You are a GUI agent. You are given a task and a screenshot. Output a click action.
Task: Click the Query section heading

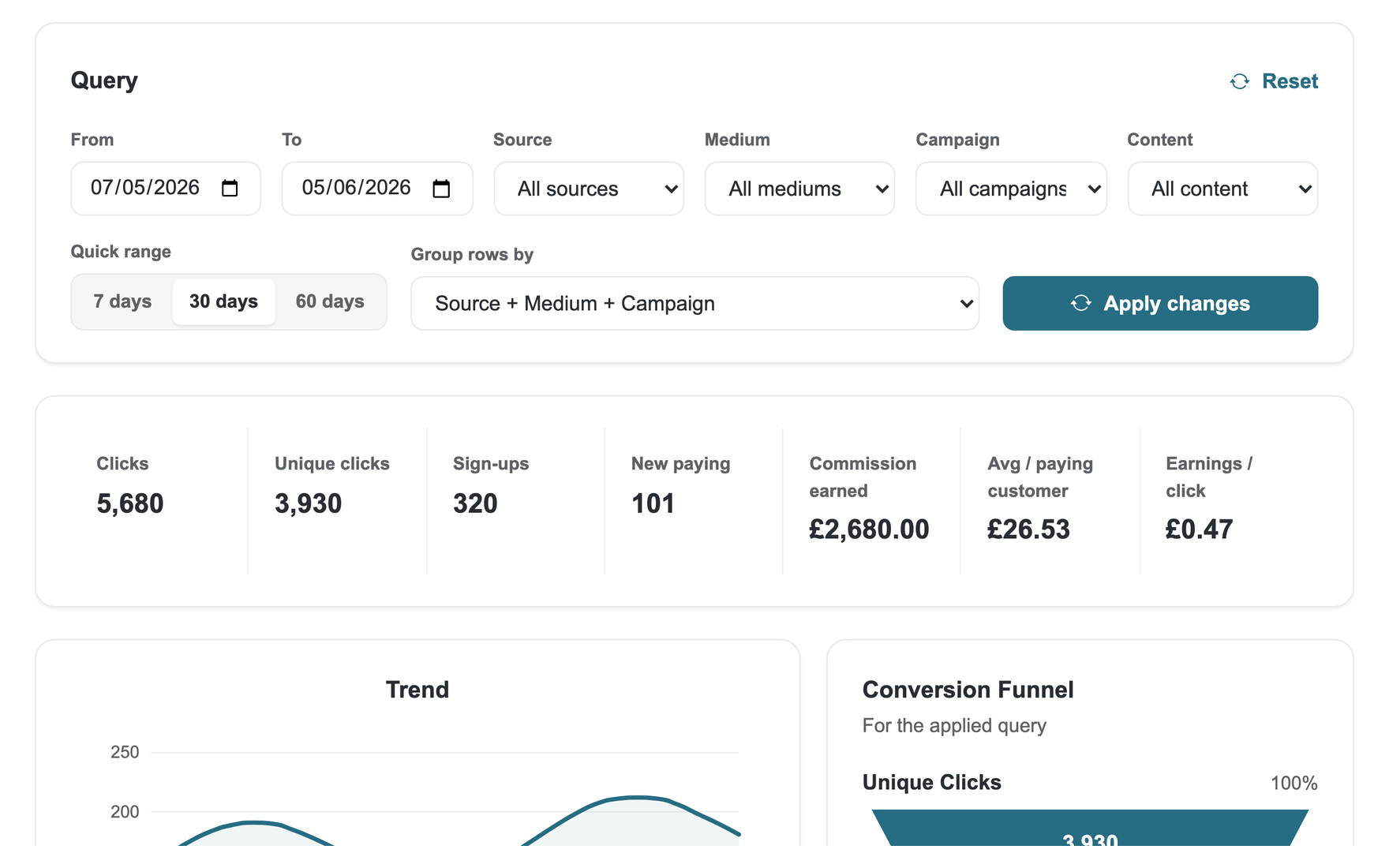(x=104, y=80)
